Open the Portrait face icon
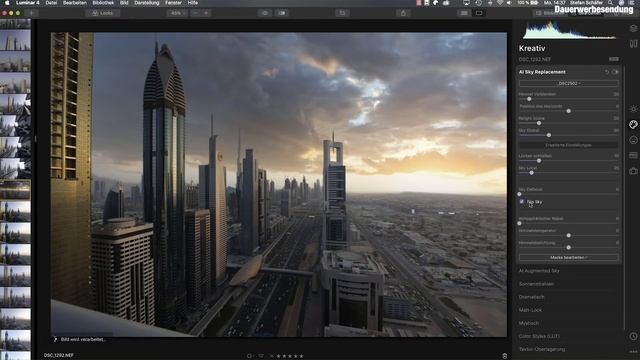 [633, 140]
